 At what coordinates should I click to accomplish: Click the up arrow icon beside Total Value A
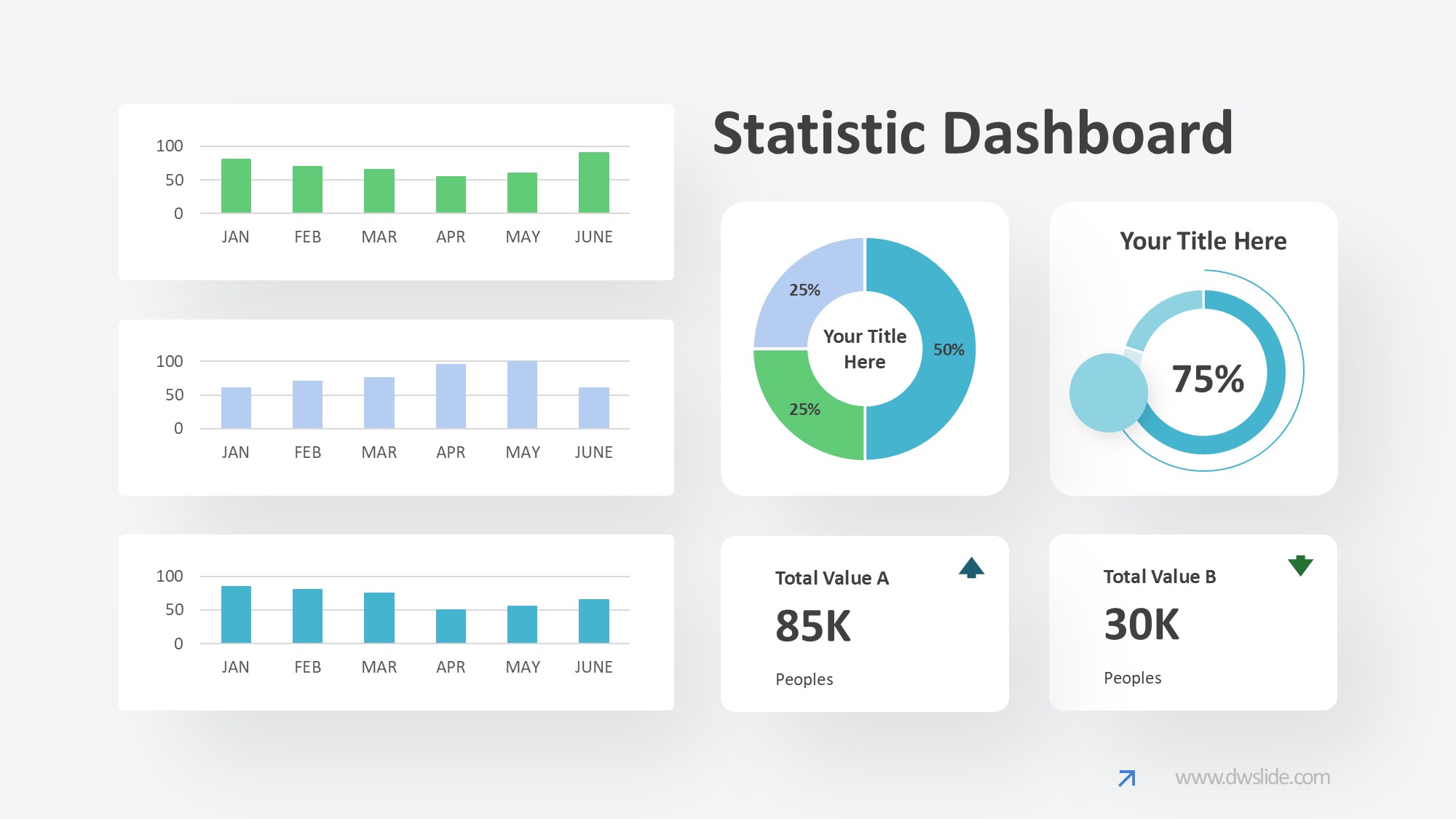click(x=971, y=567)
